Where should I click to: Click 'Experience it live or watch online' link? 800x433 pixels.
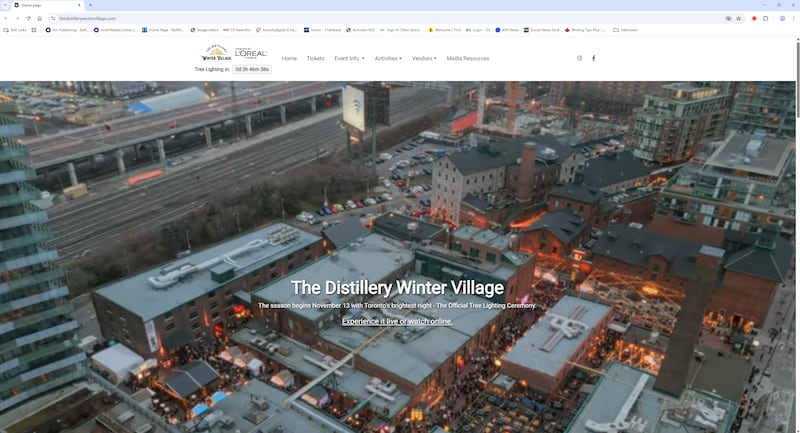(x=397, y=321)
